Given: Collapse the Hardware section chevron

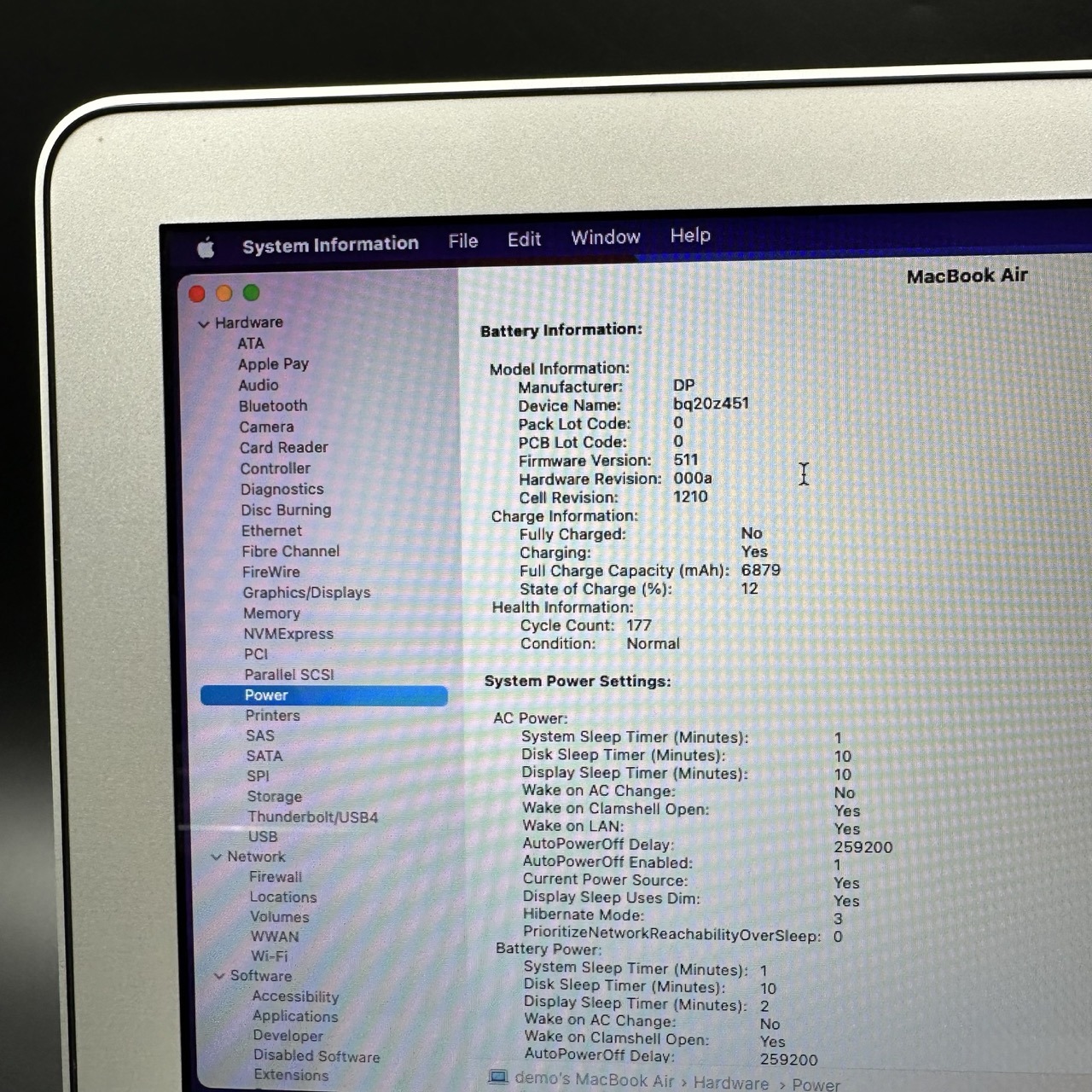Looking at the screenshot, I should [203, 324].
